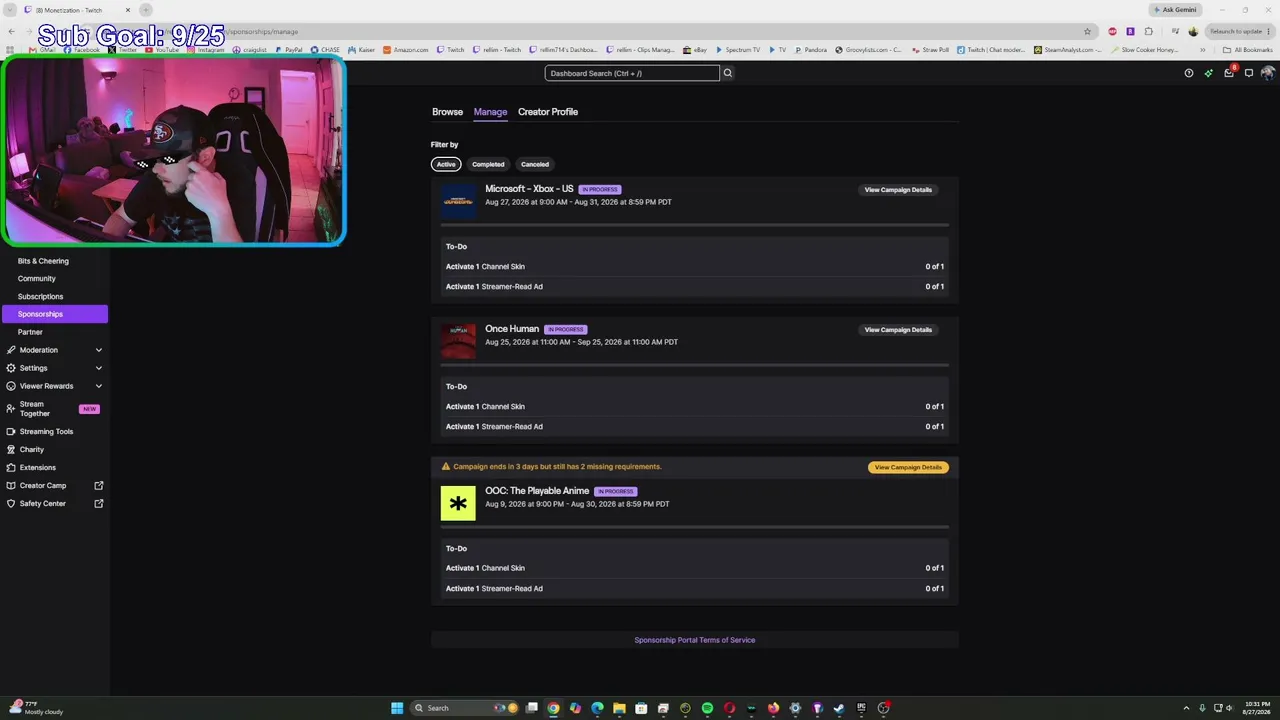View Campaign Details for Microsoft Xbox
Viewport: 1280px width, 720px height.
[x=898, y=190]
